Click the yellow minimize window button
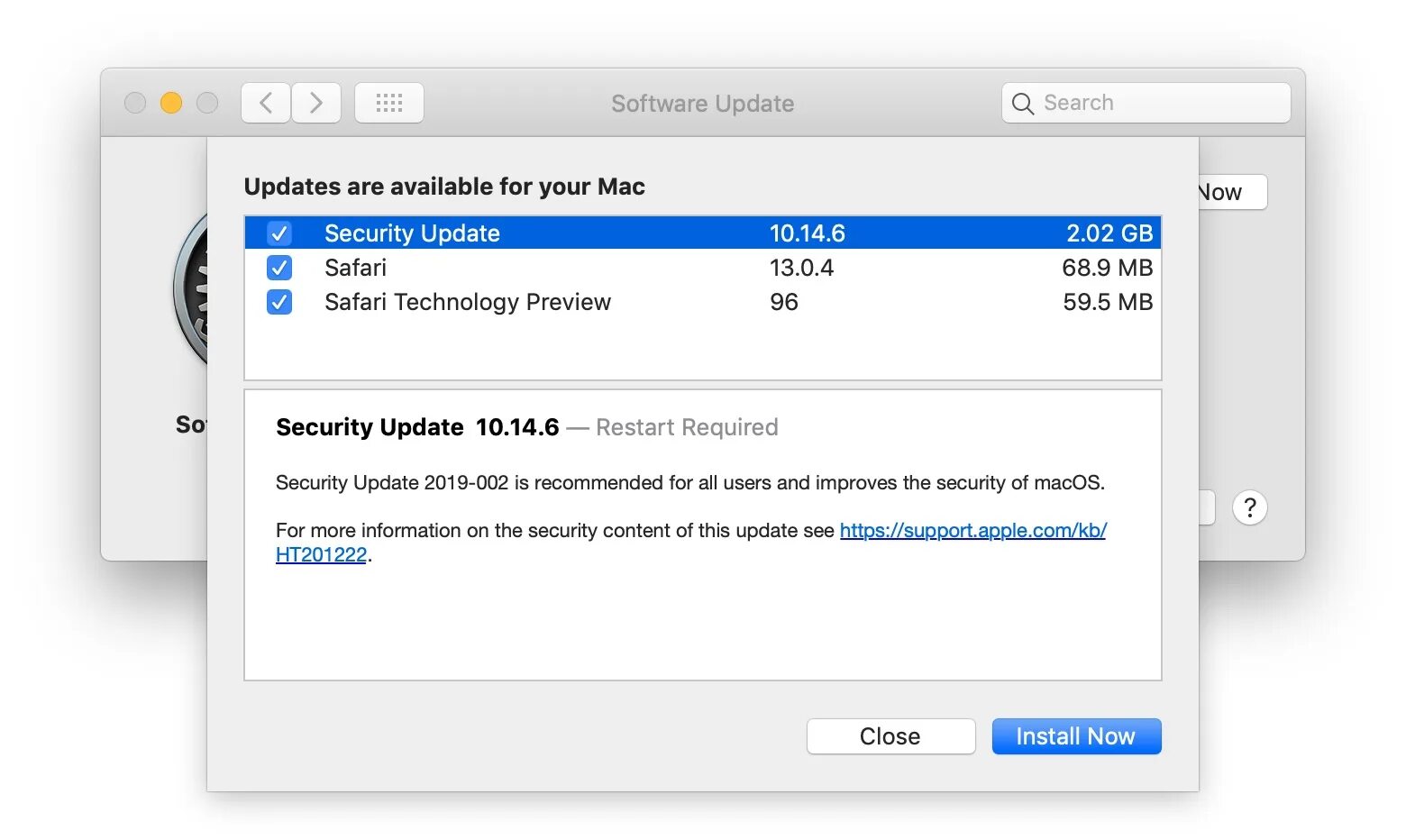The width and height of the screenshot is (1406, 840). tap(171, 103)
